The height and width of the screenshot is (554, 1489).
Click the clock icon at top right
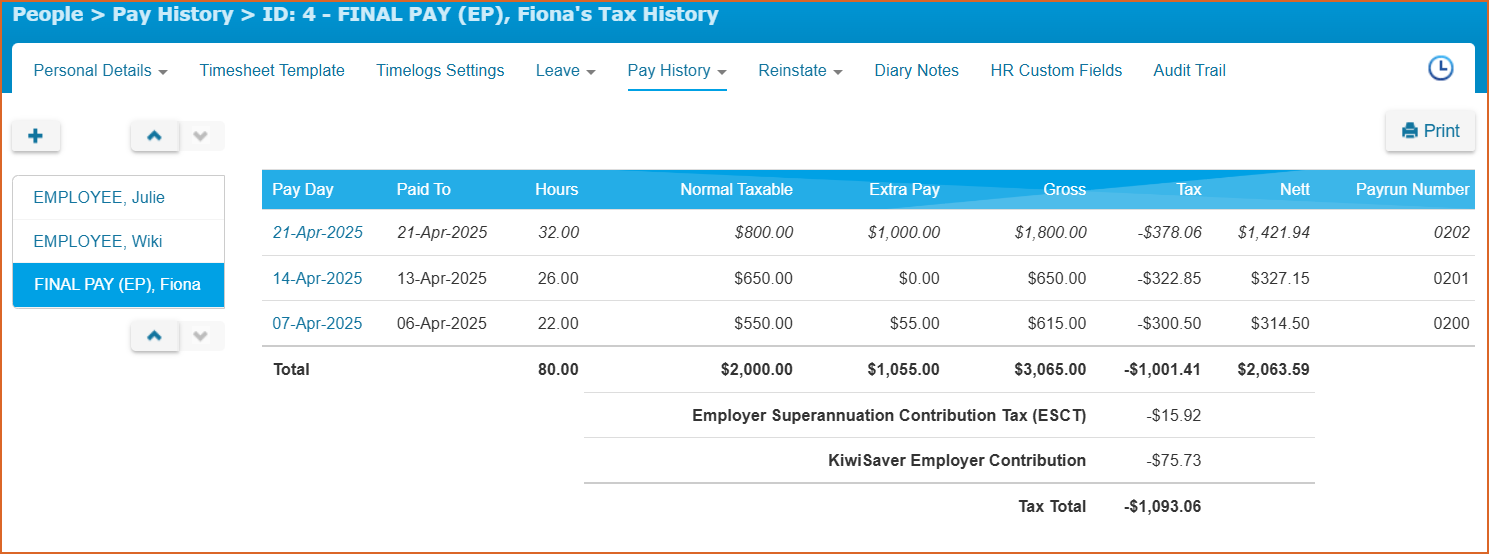1440,69
